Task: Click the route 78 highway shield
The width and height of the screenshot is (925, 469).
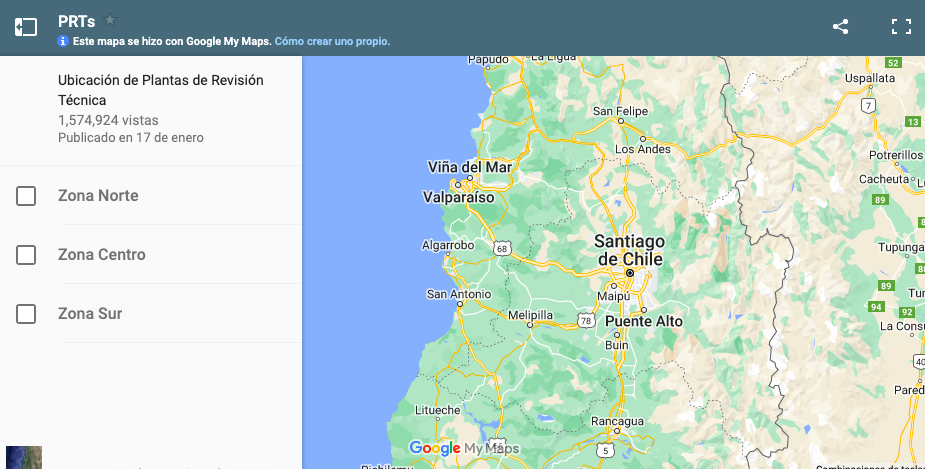Action: click(585, 321)
